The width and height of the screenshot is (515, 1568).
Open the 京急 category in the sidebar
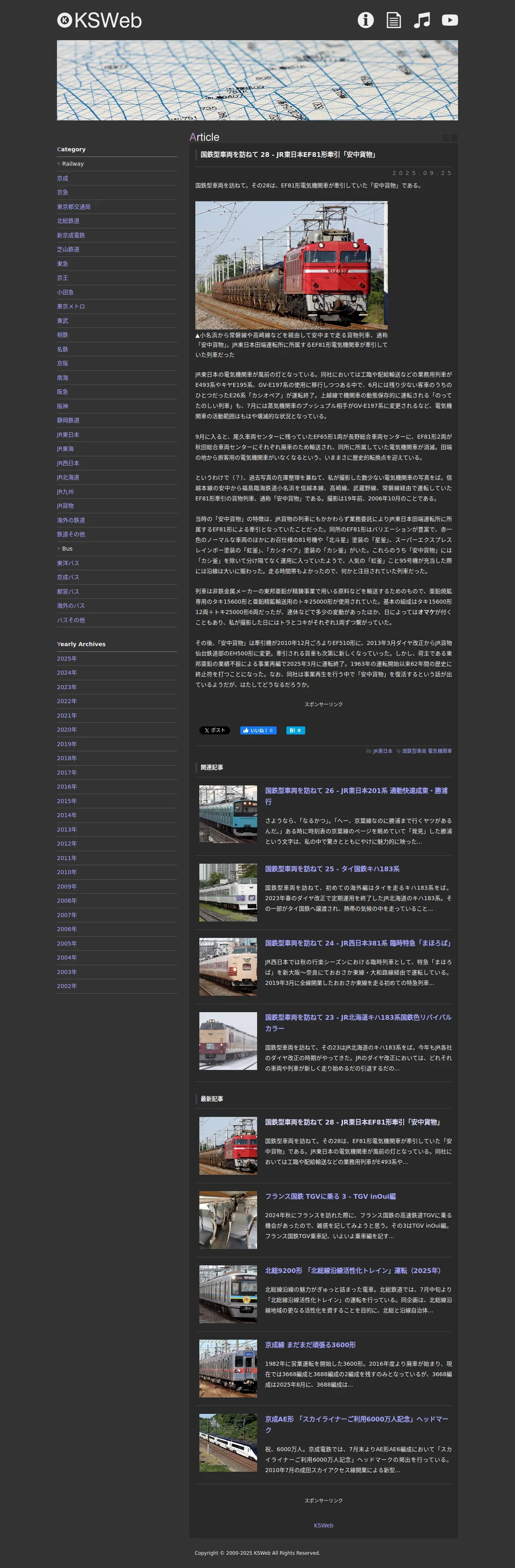63,192
